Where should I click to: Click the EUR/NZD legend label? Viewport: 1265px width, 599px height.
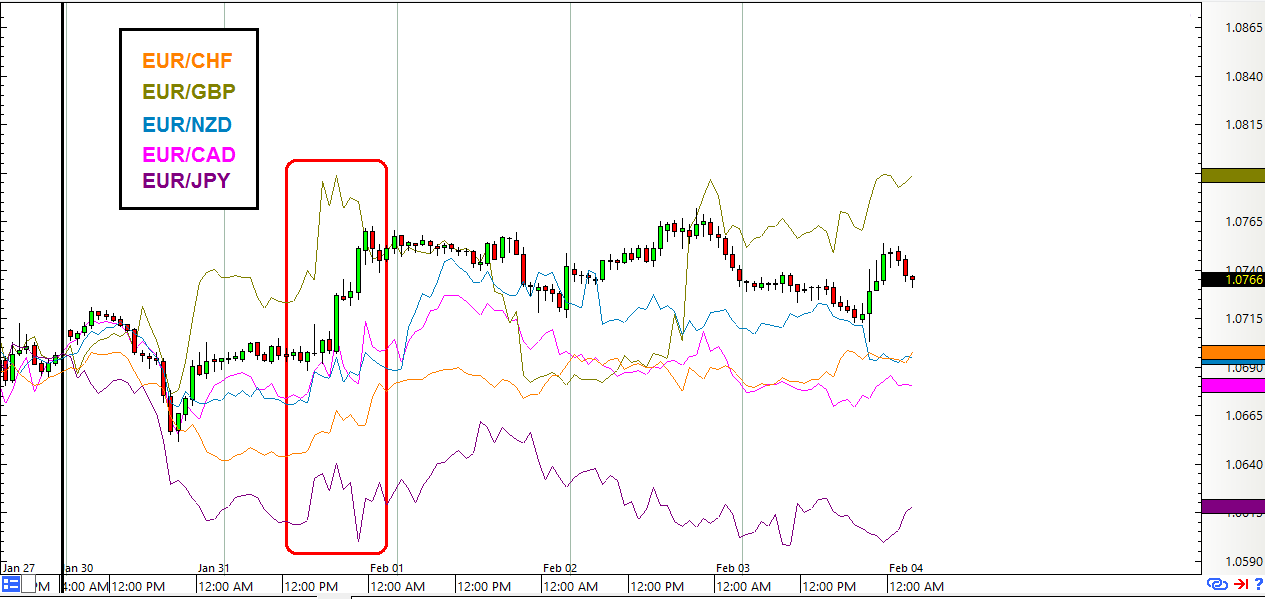click(188, 126)
